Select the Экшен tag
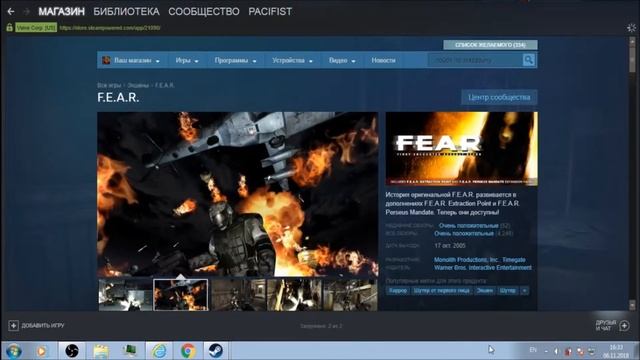The height and width of the screenshot is (360, 640). pos(484,291)
